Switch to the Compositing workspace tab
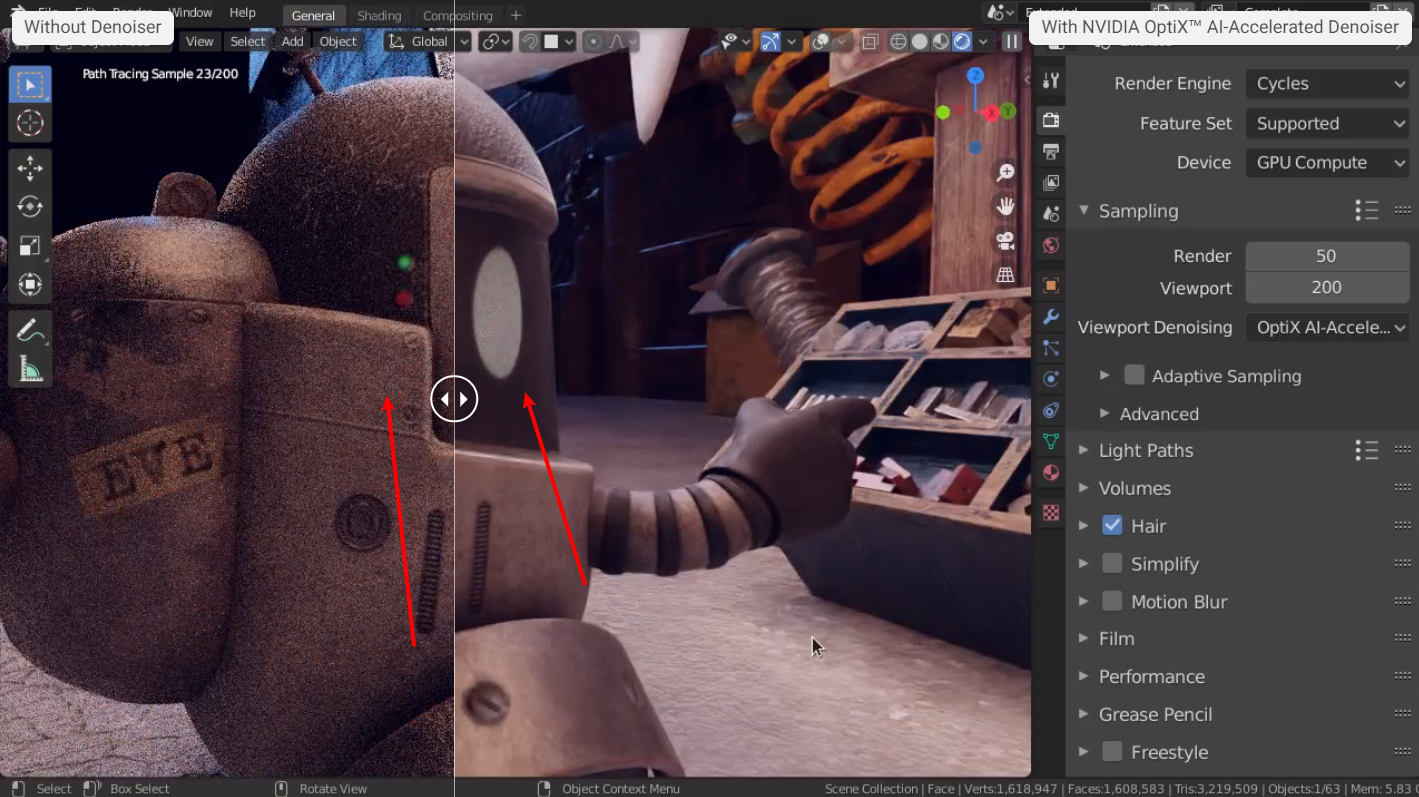The image size is (1419, 797). click(457, 15)
